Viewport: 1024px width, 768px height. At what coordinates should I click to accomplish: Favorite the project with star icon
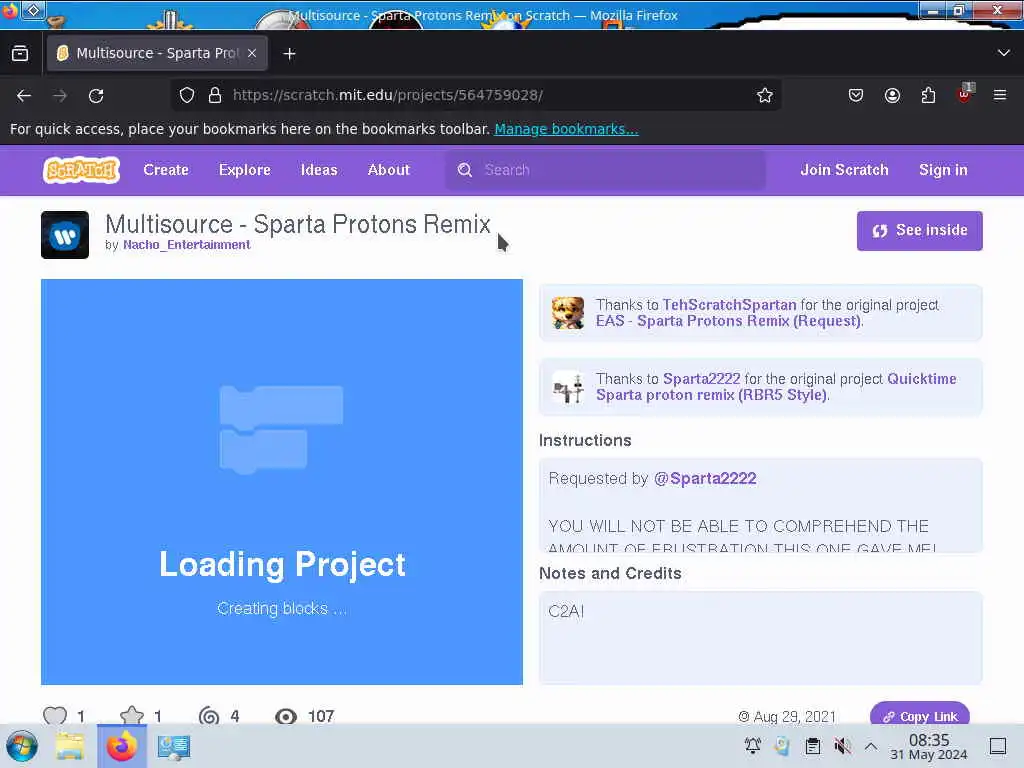(x=132, y=716)
